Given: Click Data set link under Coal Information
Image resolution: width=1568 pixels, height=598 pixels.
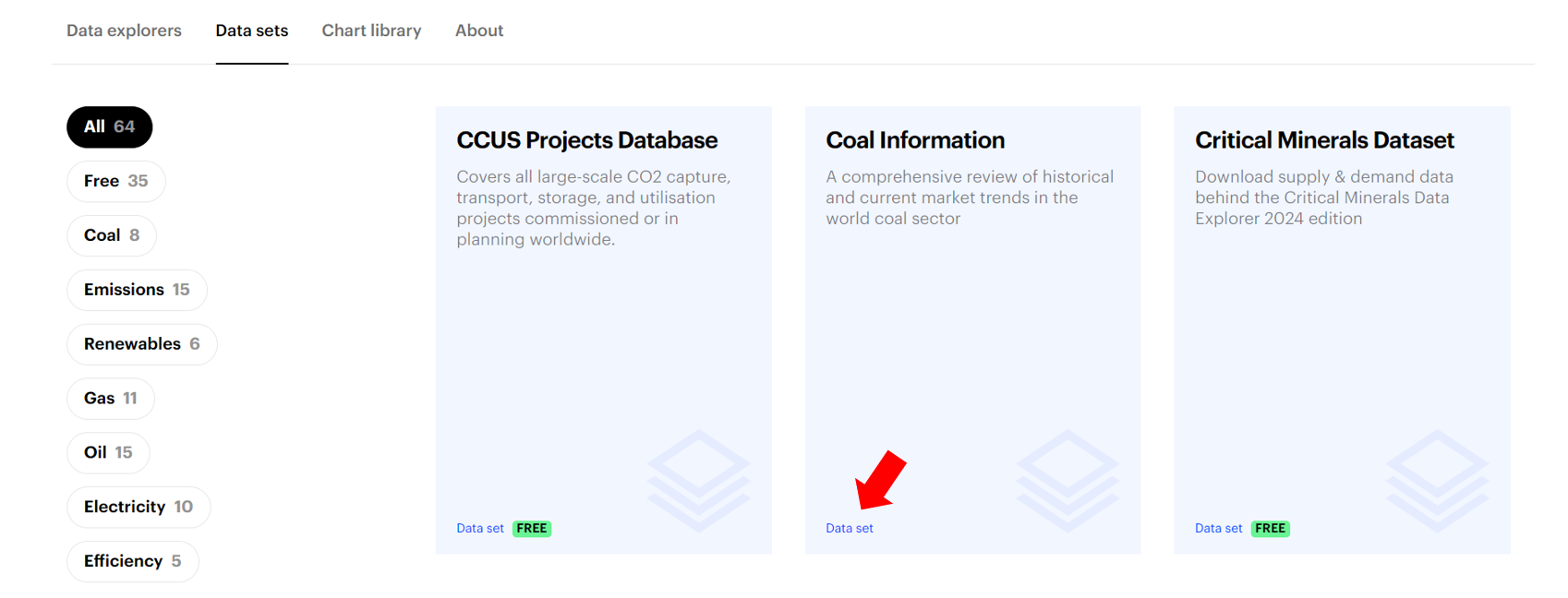Looking at the screenshot, I should pos(849,529).
